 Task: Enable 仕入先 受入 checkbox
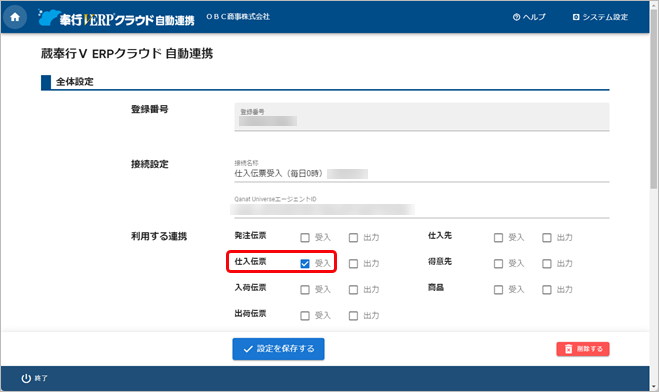point(498,238)
